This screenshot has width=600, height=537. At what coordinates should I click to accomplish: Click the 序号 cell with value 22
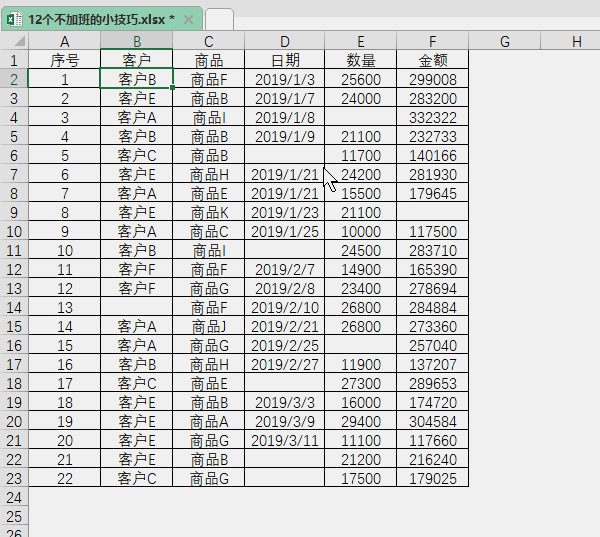coord(65,478)
